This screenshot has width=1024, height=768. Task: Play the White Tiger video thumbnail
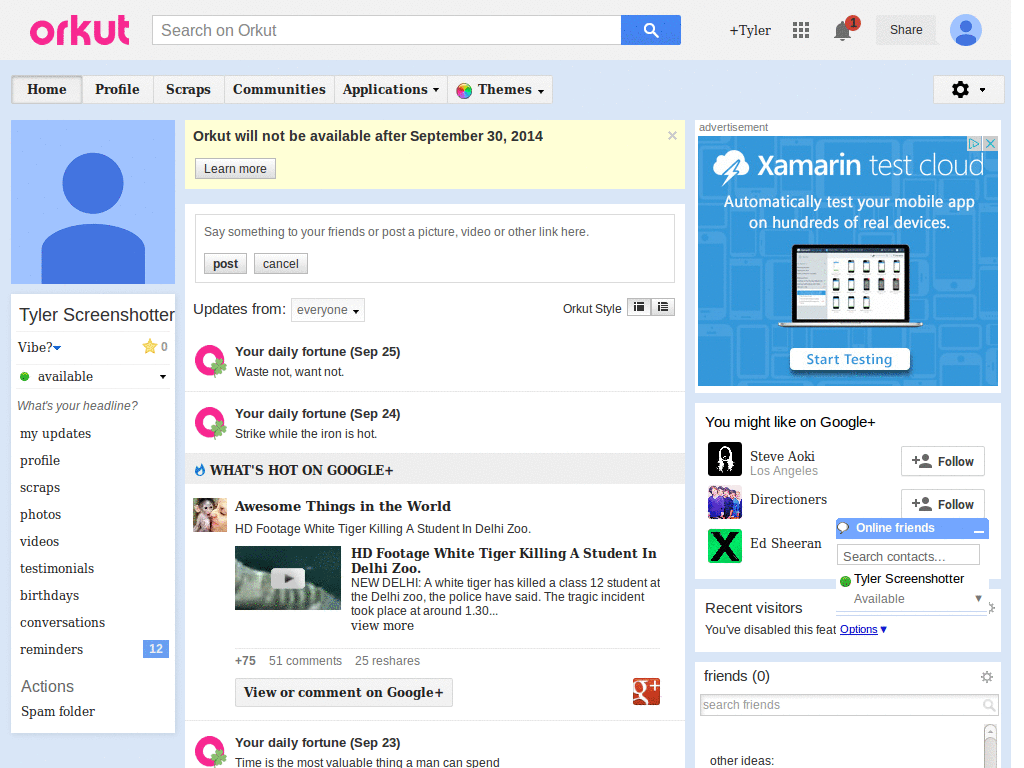288,578
